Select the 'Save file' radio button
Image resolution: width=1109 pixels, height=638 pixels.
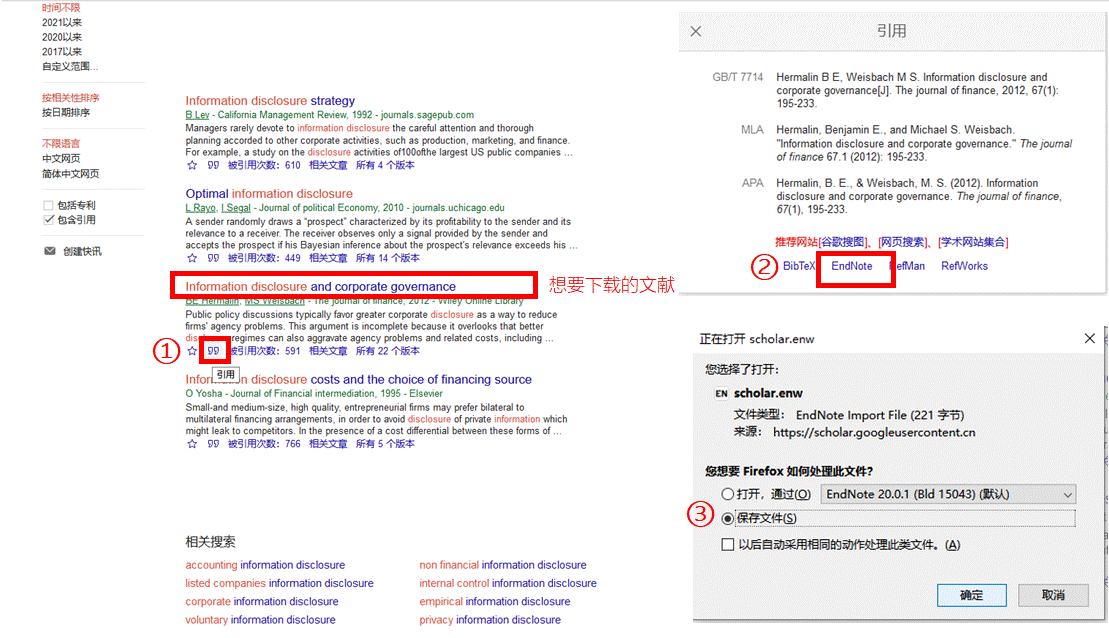tap(727, 518)
